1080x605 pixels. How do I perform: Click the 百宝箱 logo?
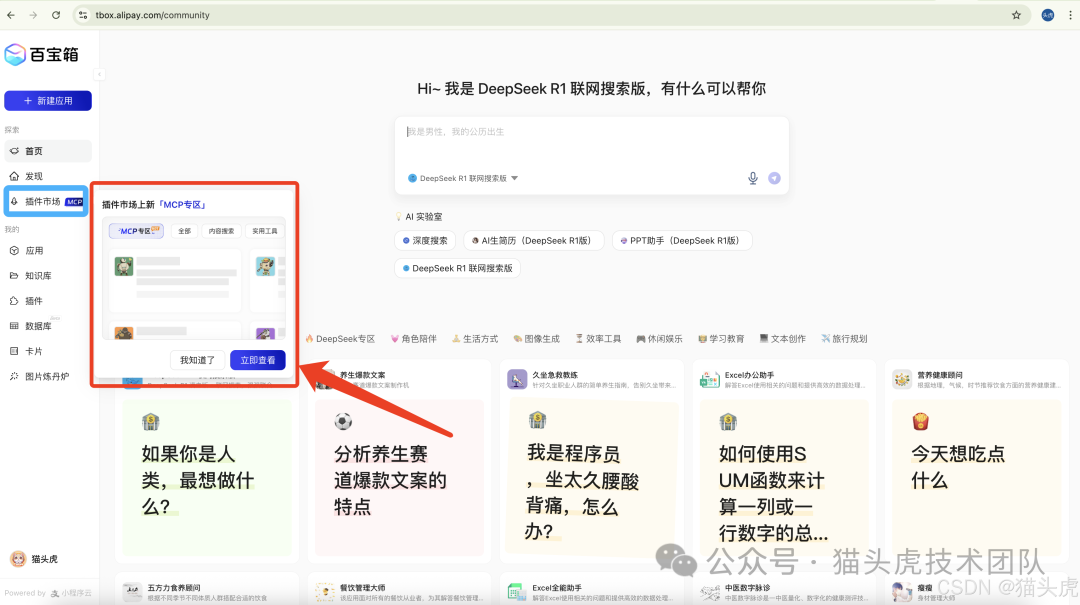click(41, 54)
